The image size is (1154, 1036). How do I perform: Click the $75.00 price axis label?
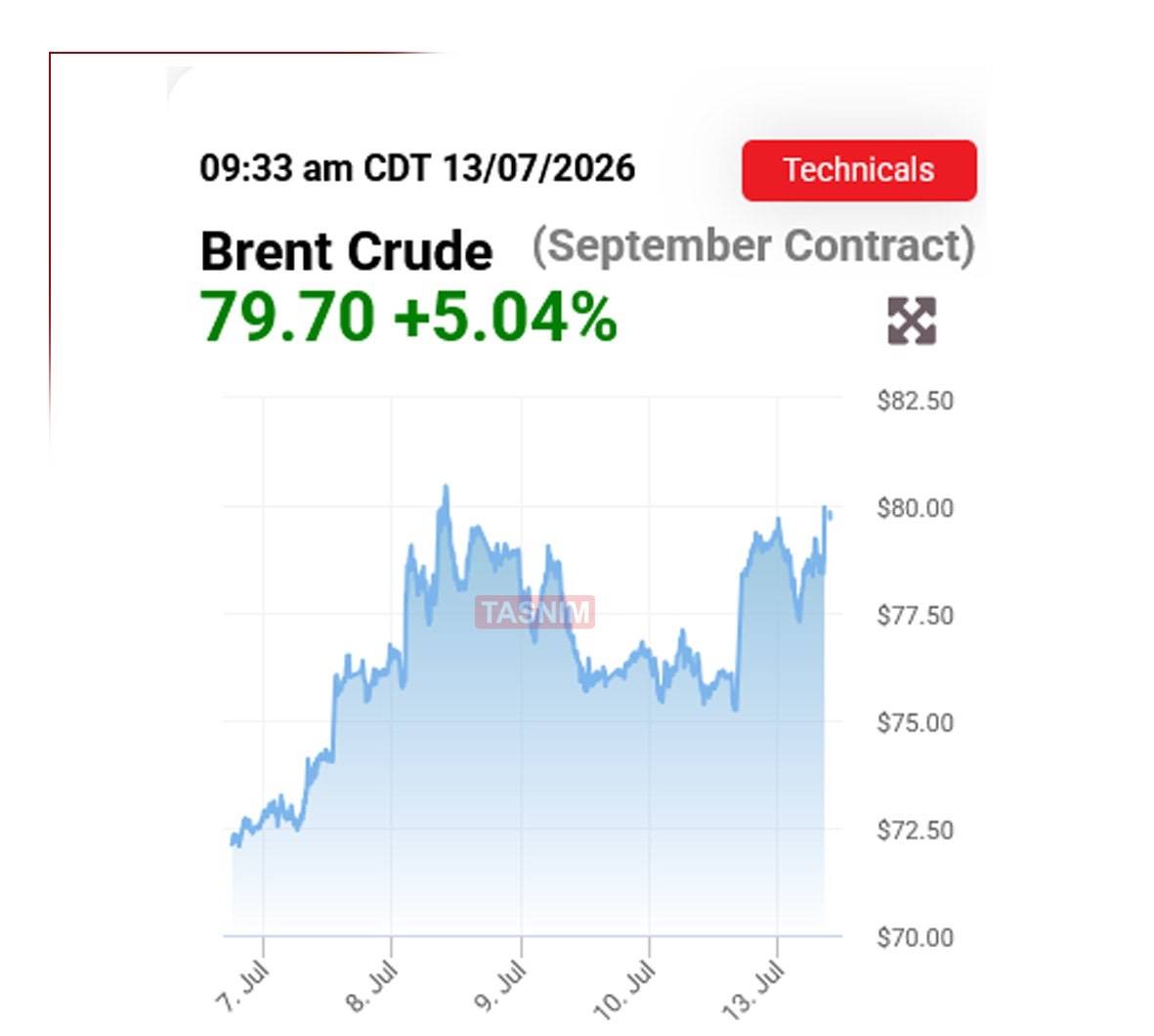915,723
